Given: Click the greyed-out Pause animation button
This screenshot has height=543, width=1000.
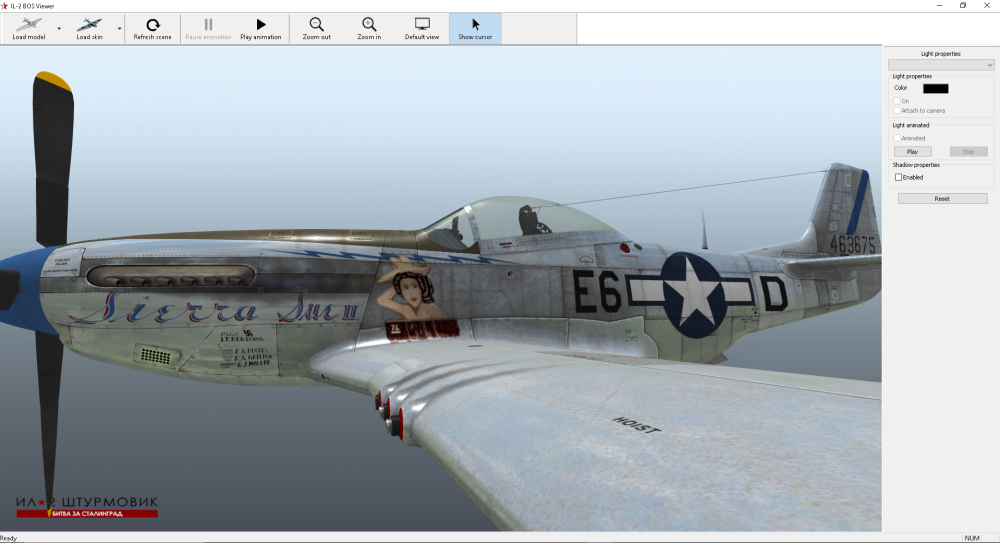Looking at the screenshot, I should (x=208, y=28).
